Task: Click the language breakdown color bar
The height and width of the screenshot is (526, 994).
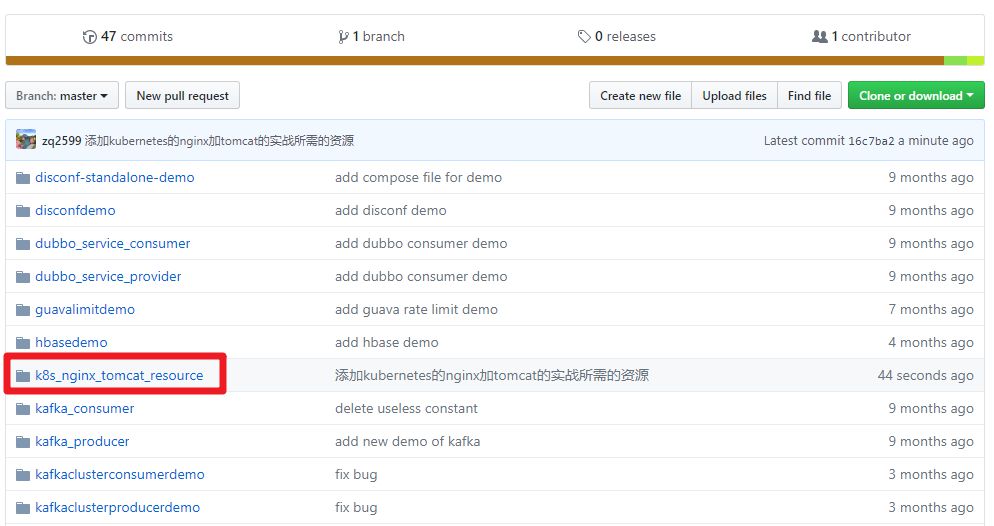Action: coord(494,61)
